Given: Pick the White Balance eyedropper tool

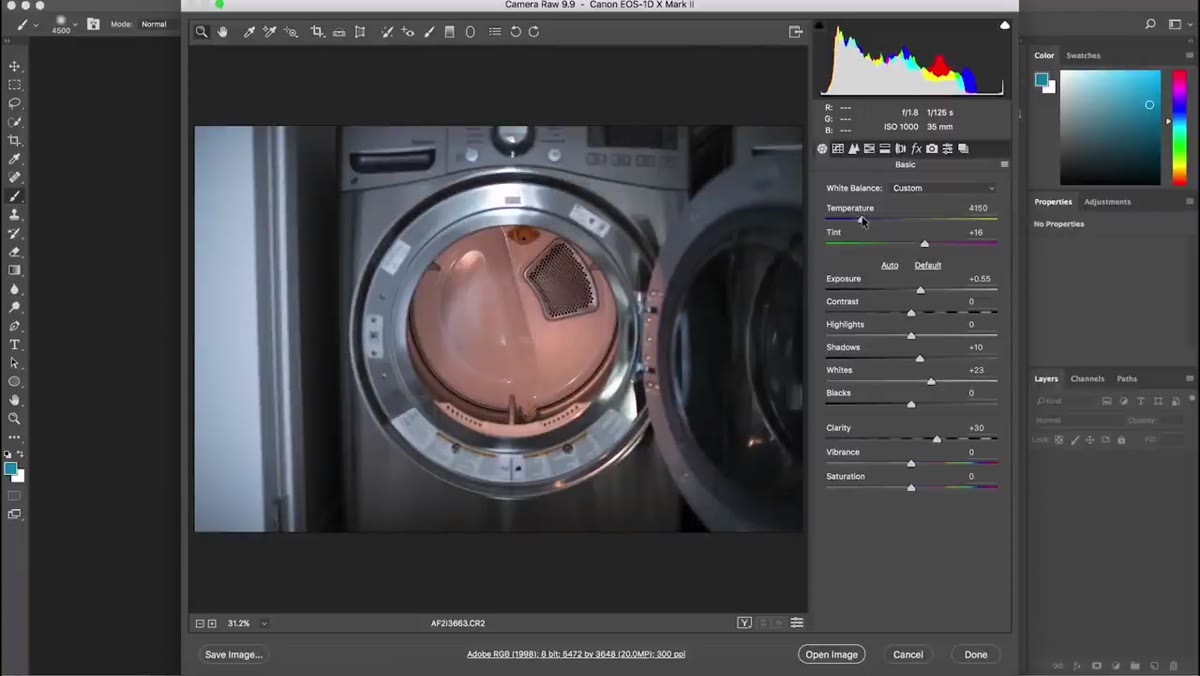Looking at the screenshot, I should point(249,32).
